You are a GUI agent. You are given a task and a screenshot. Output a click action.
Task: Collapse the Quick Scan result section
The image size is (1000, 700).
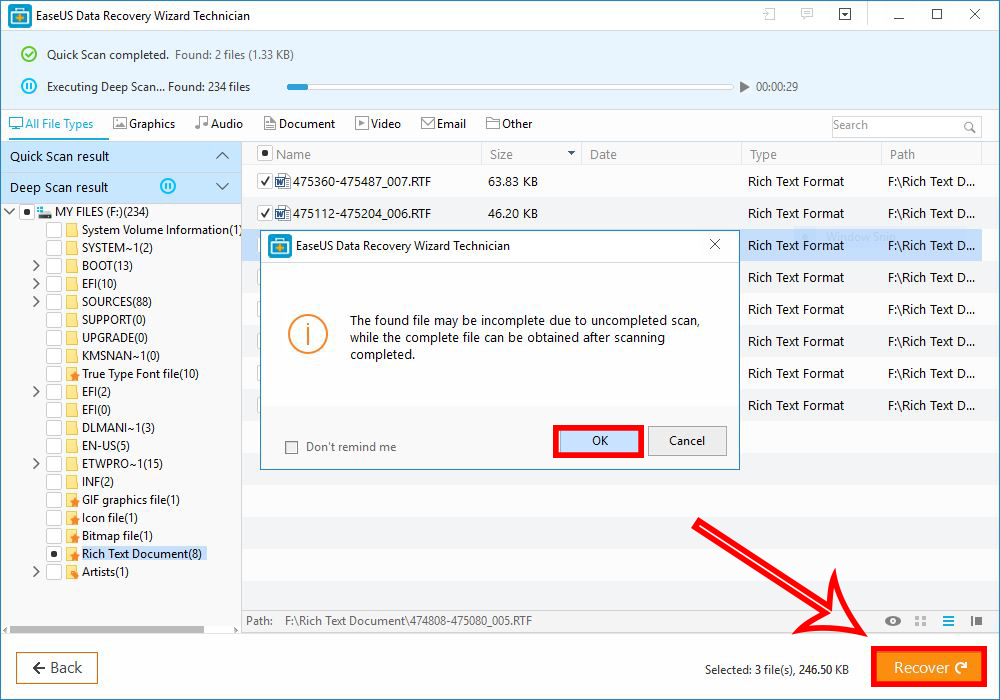222,156
